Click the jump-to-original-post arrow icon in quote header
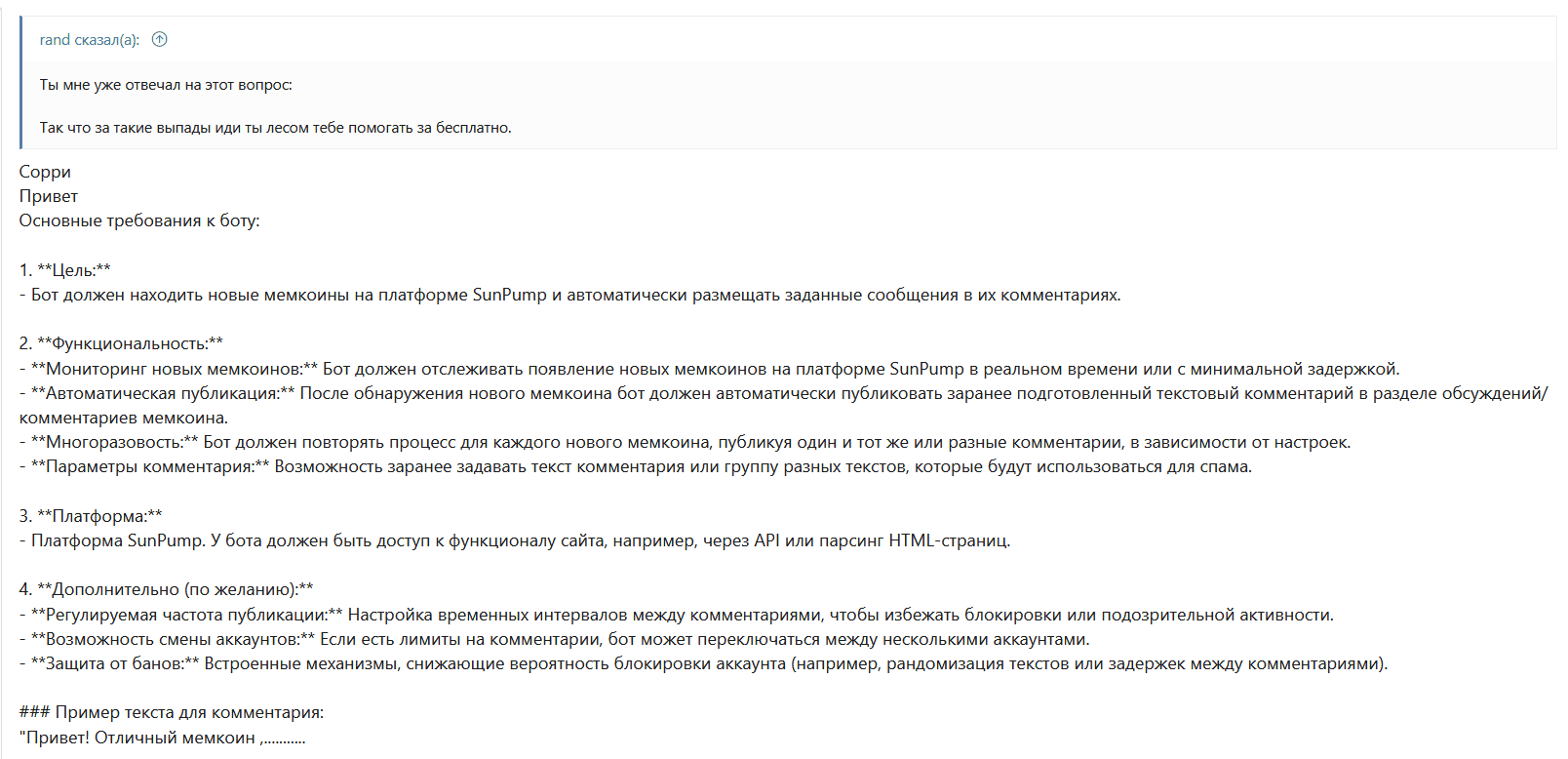This screenshot has width=1568, height=759. (160, 40)
